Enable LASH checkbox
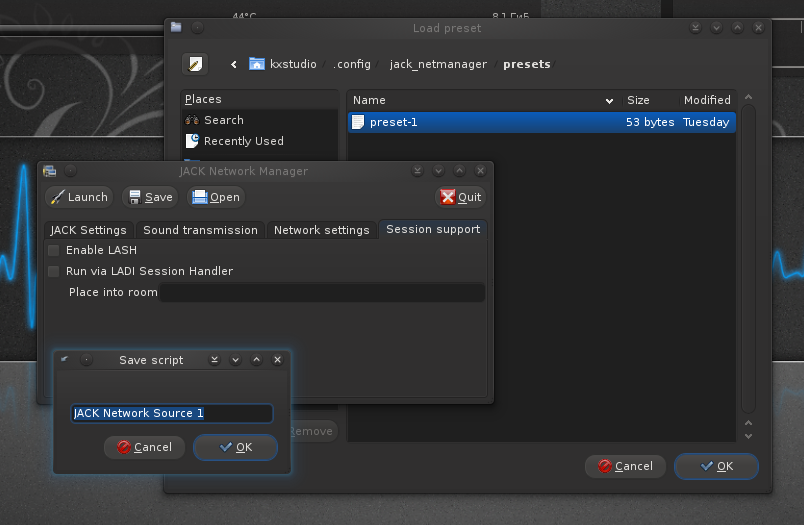 click(53, 250)
